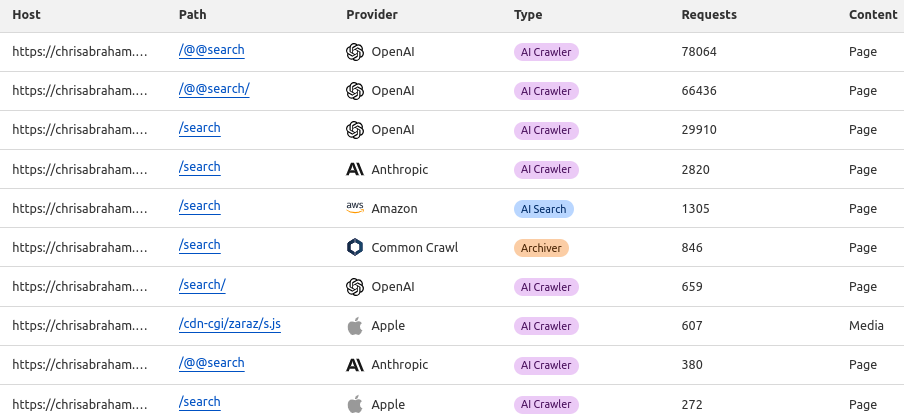
Task: Click the Common Crawl hexagon icon
Action: [354, 247]
